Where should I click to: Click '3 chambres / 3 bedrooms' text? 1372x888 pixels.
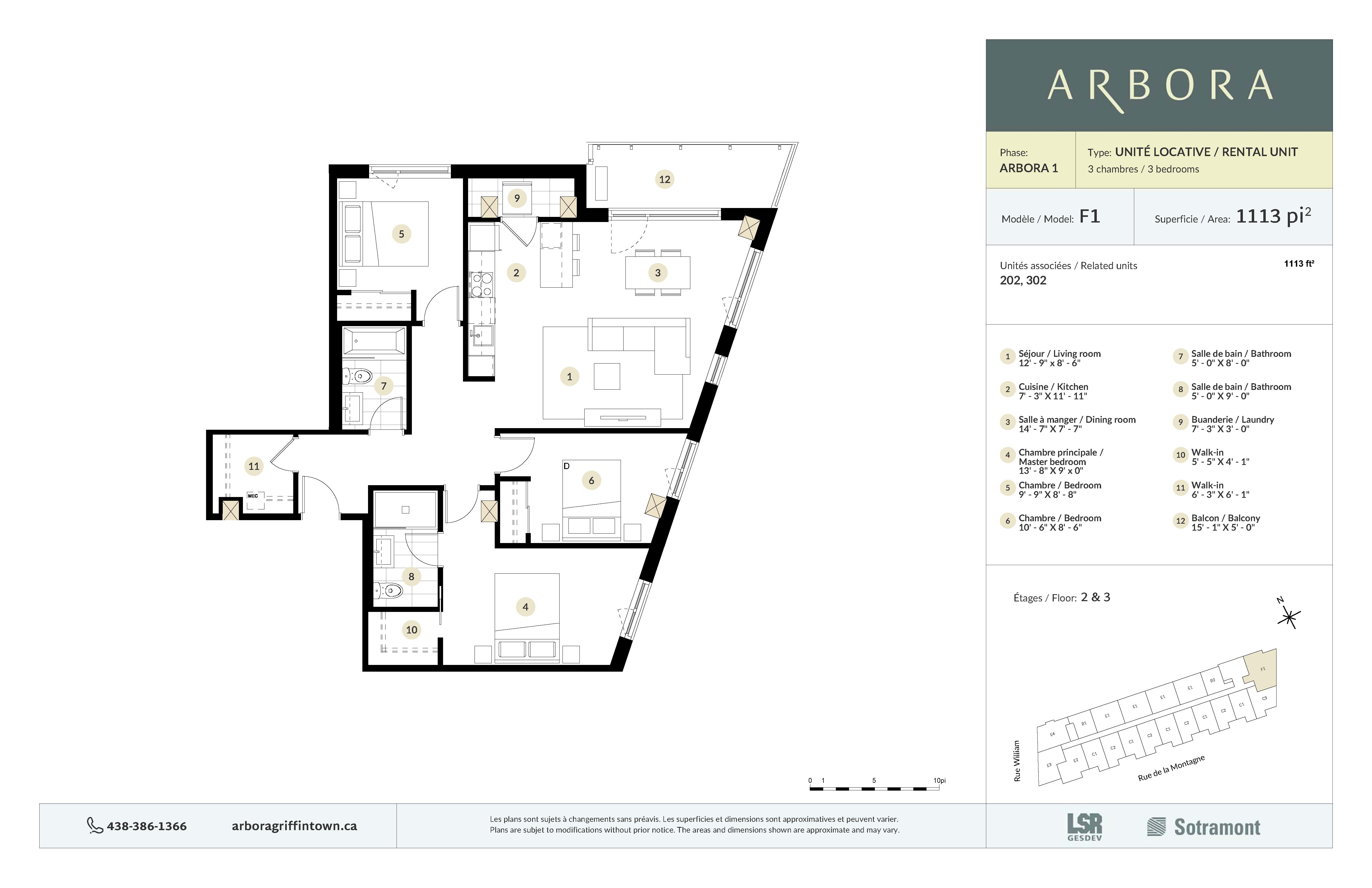1143,169
